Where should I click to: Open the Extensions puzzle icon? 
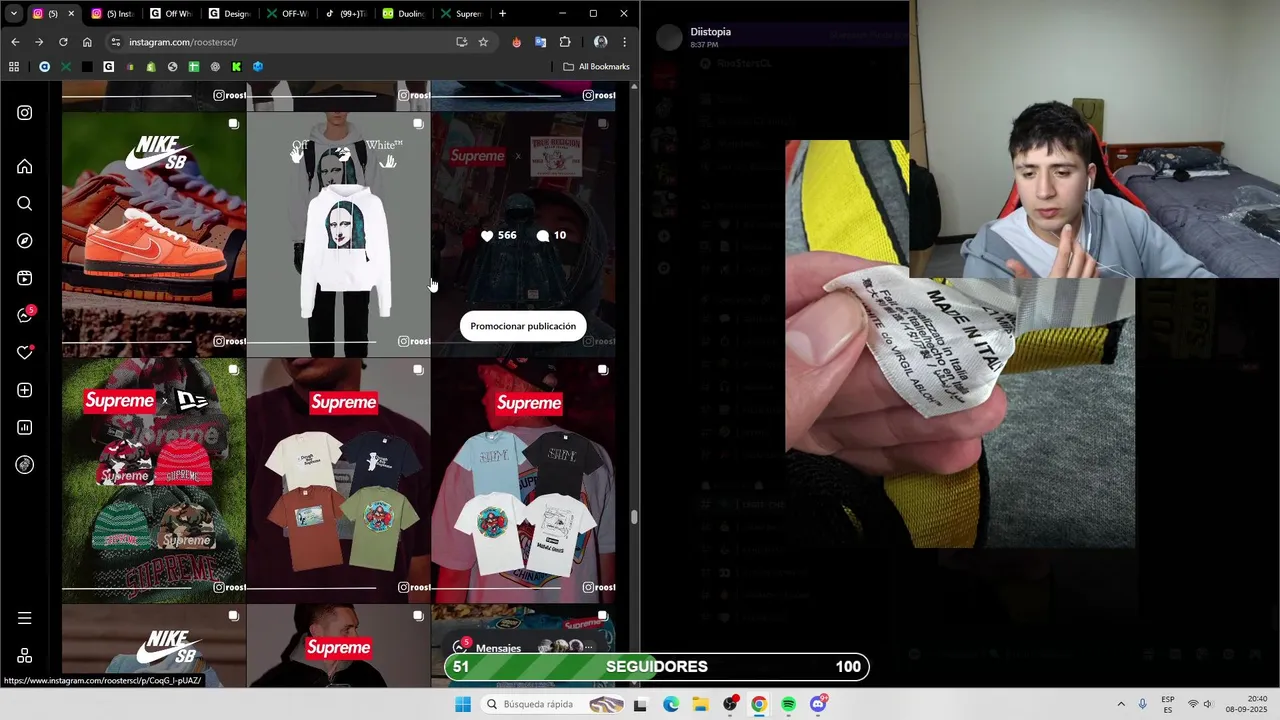click(565, 42)
